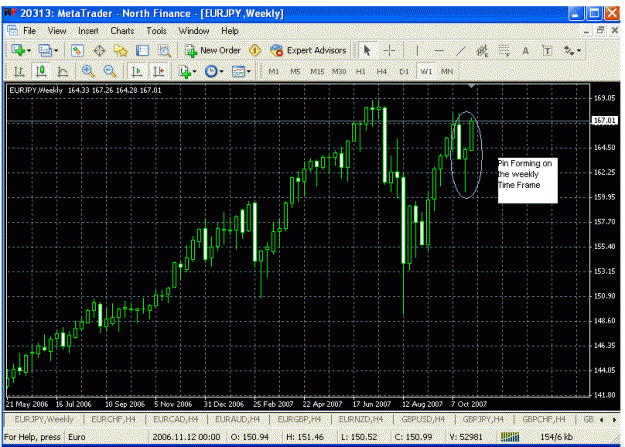Click the Indicators list icon

(x=185, y=71)
